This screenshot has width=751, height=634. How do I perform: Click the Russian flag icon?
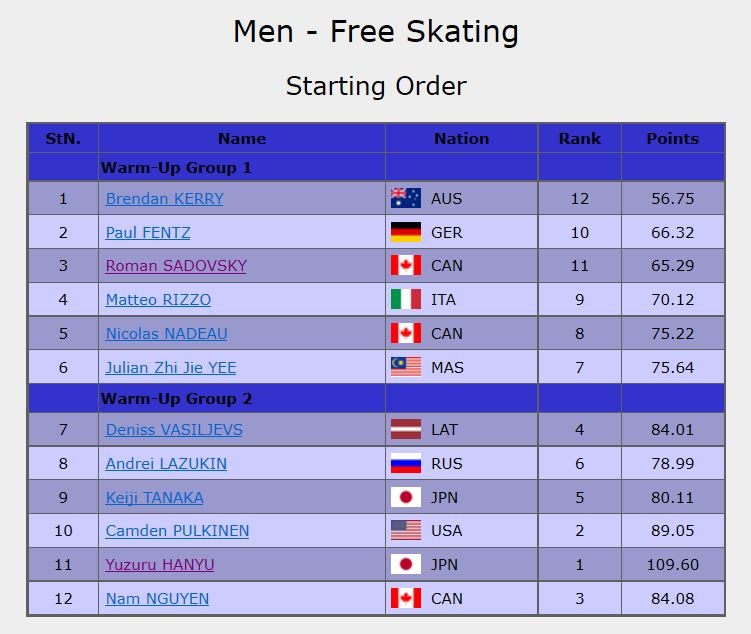click(x=405, y=464)
